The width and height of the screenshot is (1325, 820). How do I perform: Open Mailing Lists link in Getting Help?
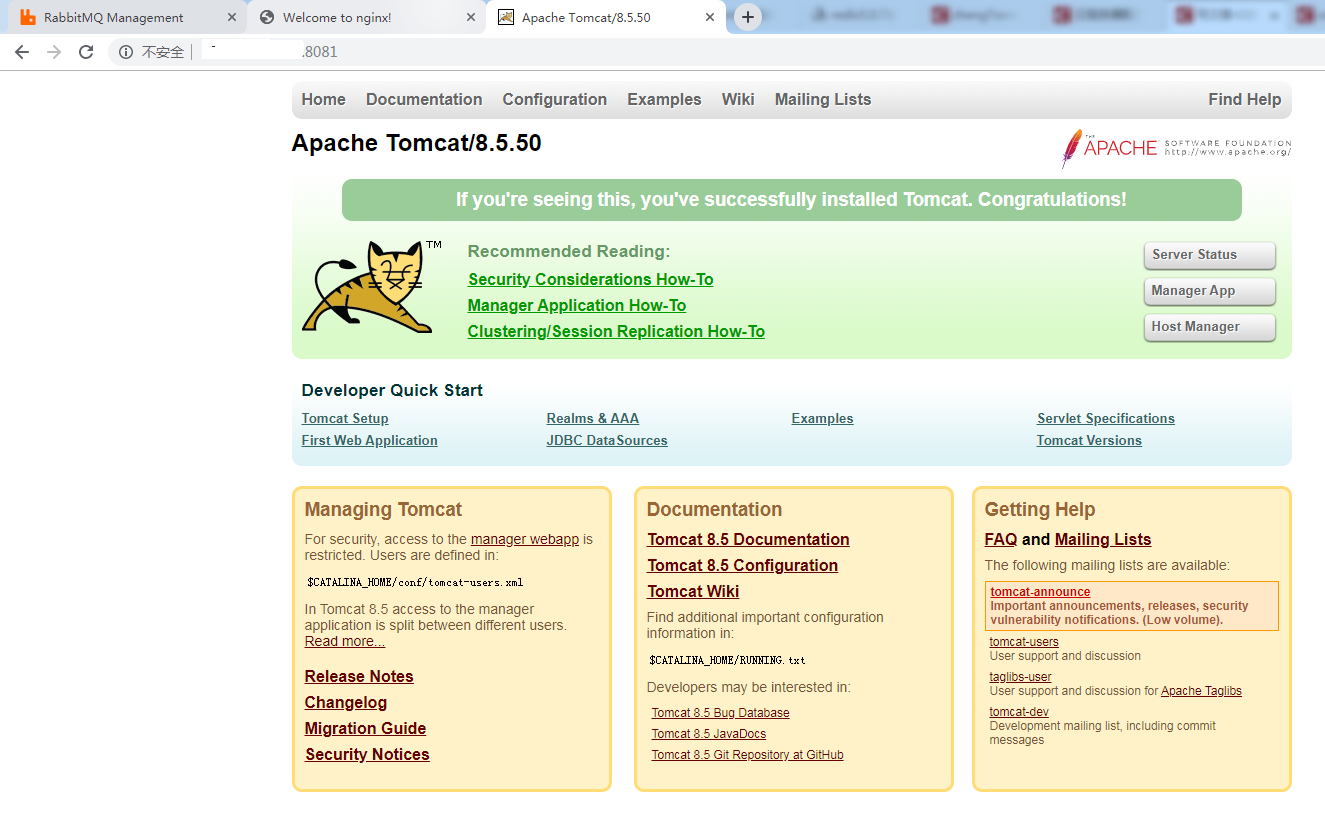coord(1103,540)
